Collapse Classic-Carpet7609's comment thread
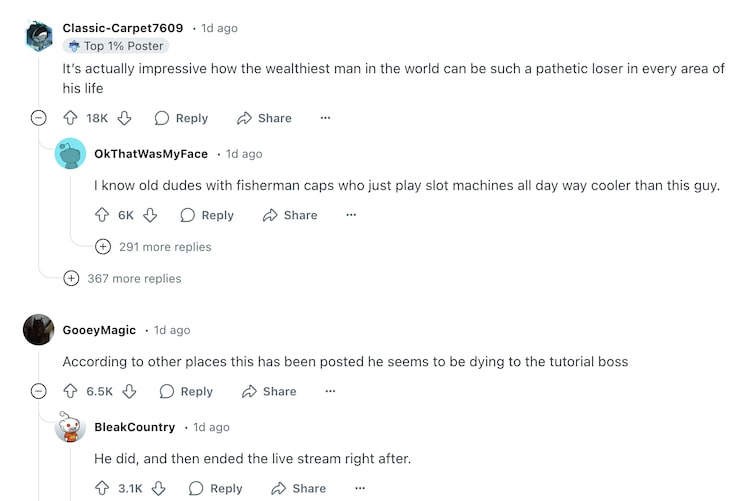 [39, 118]
